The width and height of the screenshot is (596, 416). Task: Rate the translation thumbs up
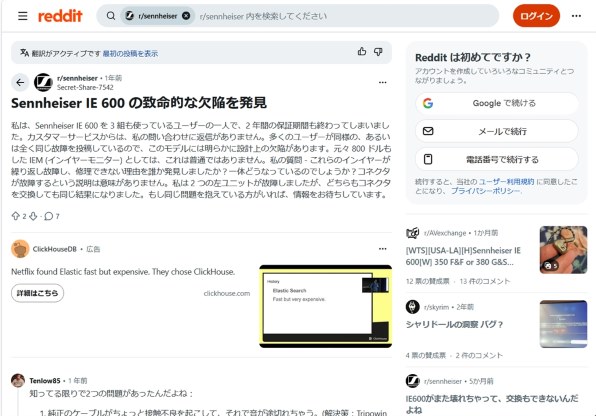point(362,52)
